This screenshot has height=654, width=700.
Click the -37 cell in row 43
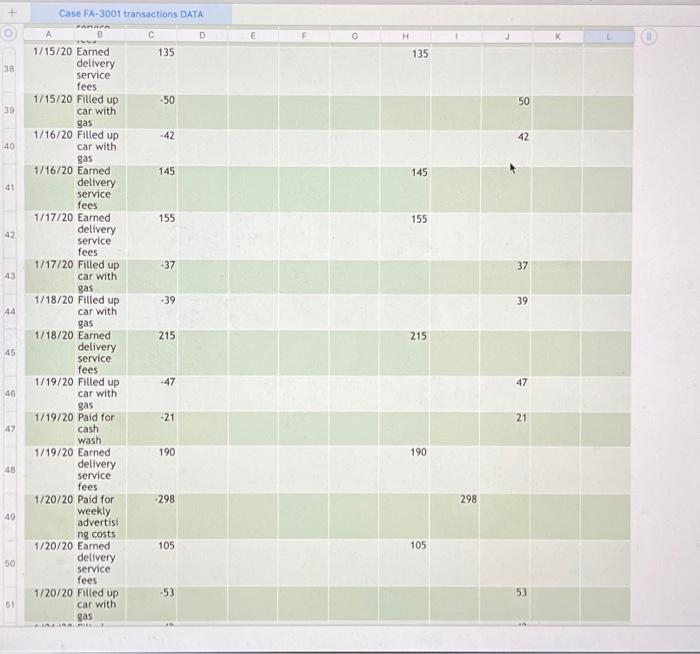(152, 276)
